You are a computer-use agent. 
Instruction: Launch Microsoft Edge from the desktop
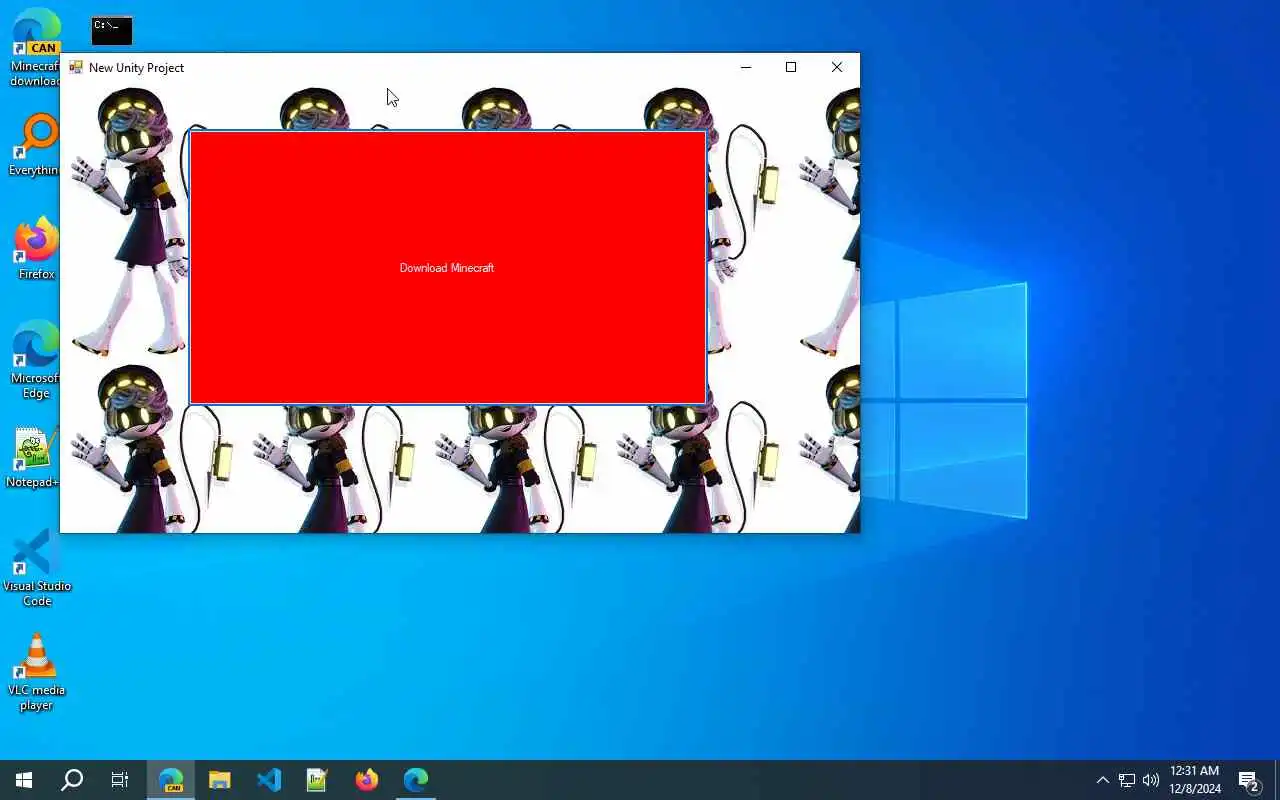pos(36,360)
